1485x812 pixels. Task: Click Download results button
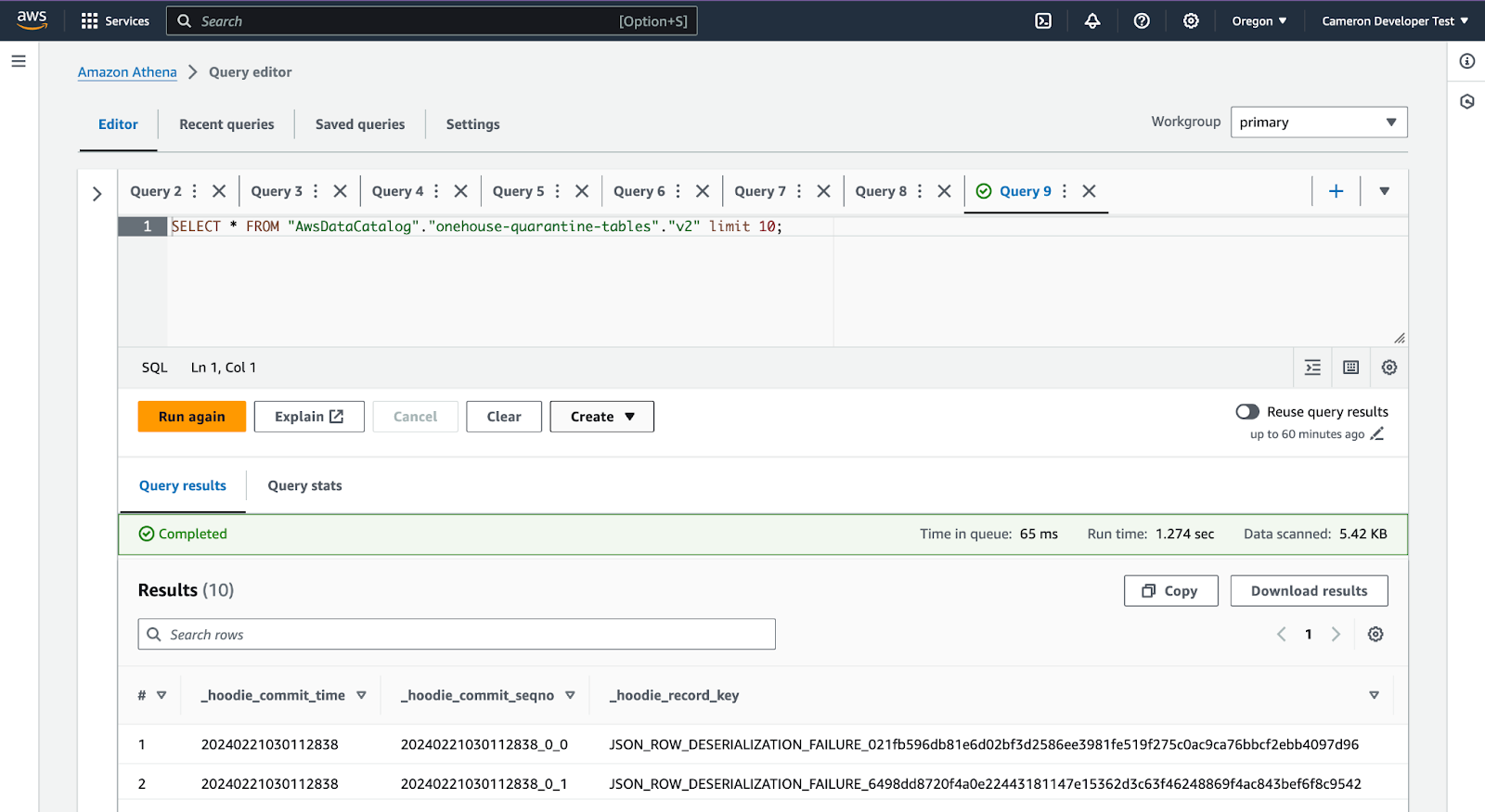coord(1310,591)
